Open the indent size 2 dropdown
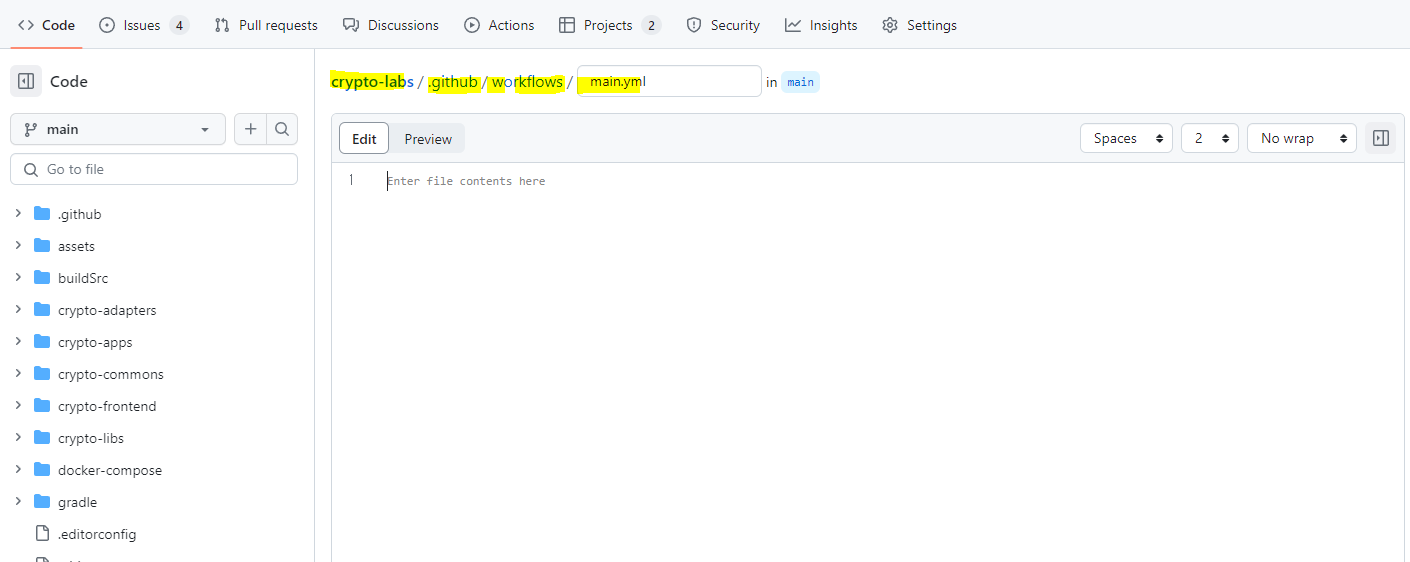Screen dimensions: 1410x562 (1210, 138)
